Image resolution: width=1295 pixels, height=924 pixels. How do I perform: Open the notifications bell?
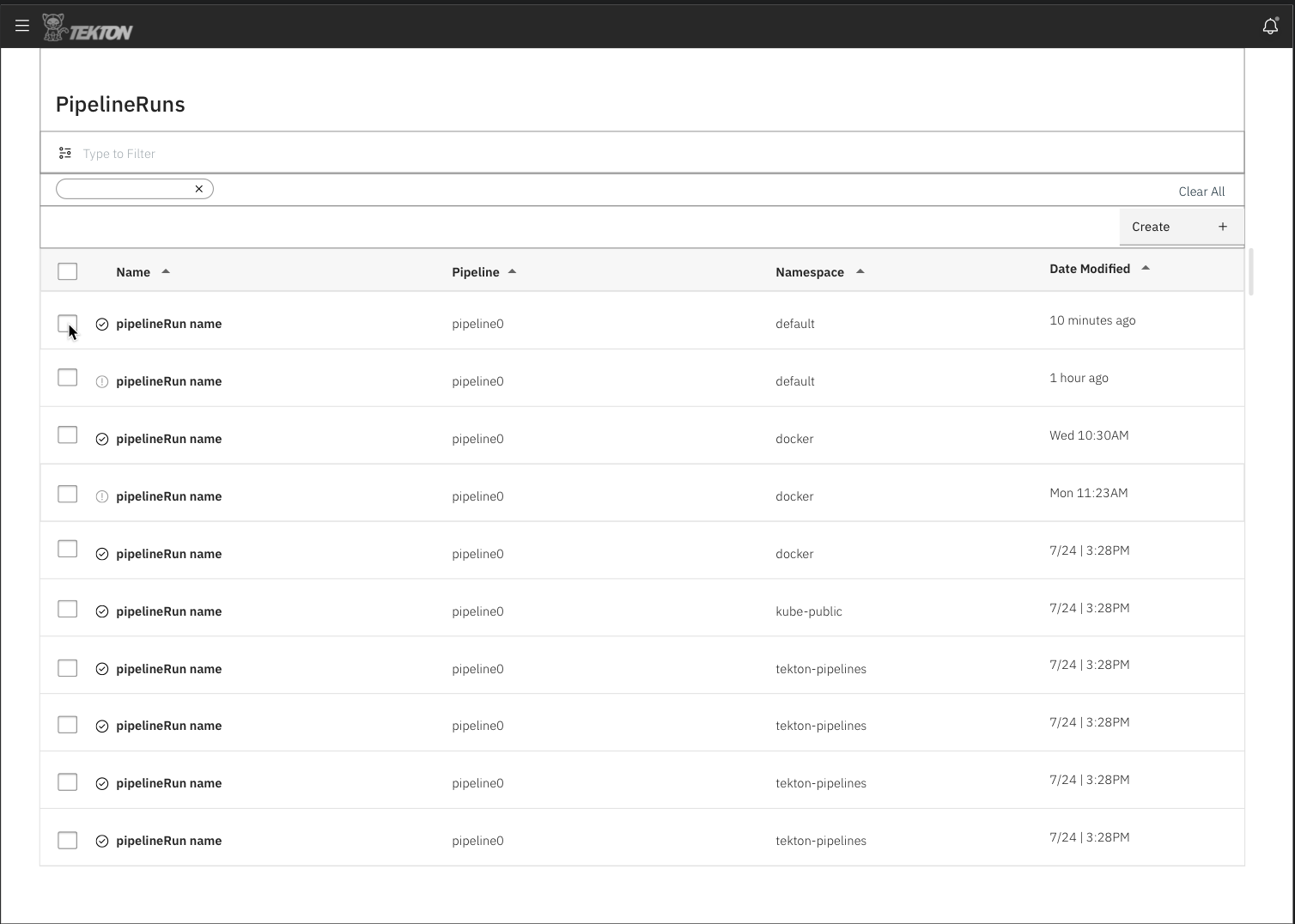click(x=1270, y=26)
